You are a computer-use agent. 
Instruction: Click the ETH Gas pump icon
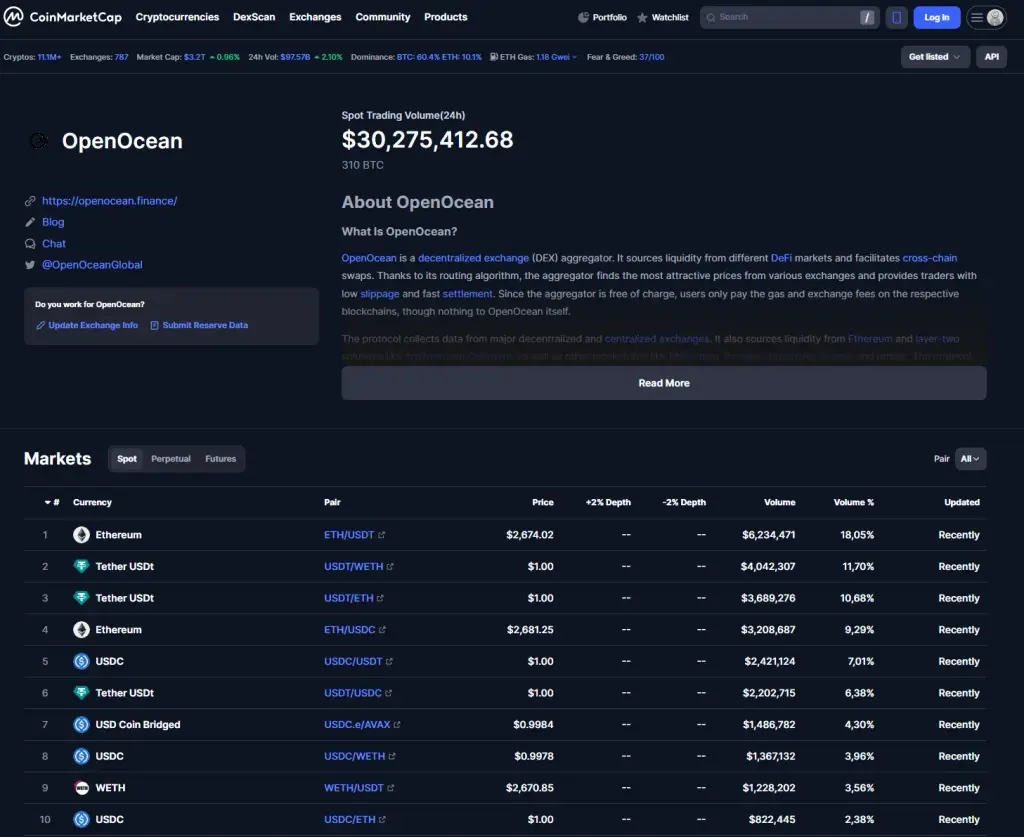point(494,57)
